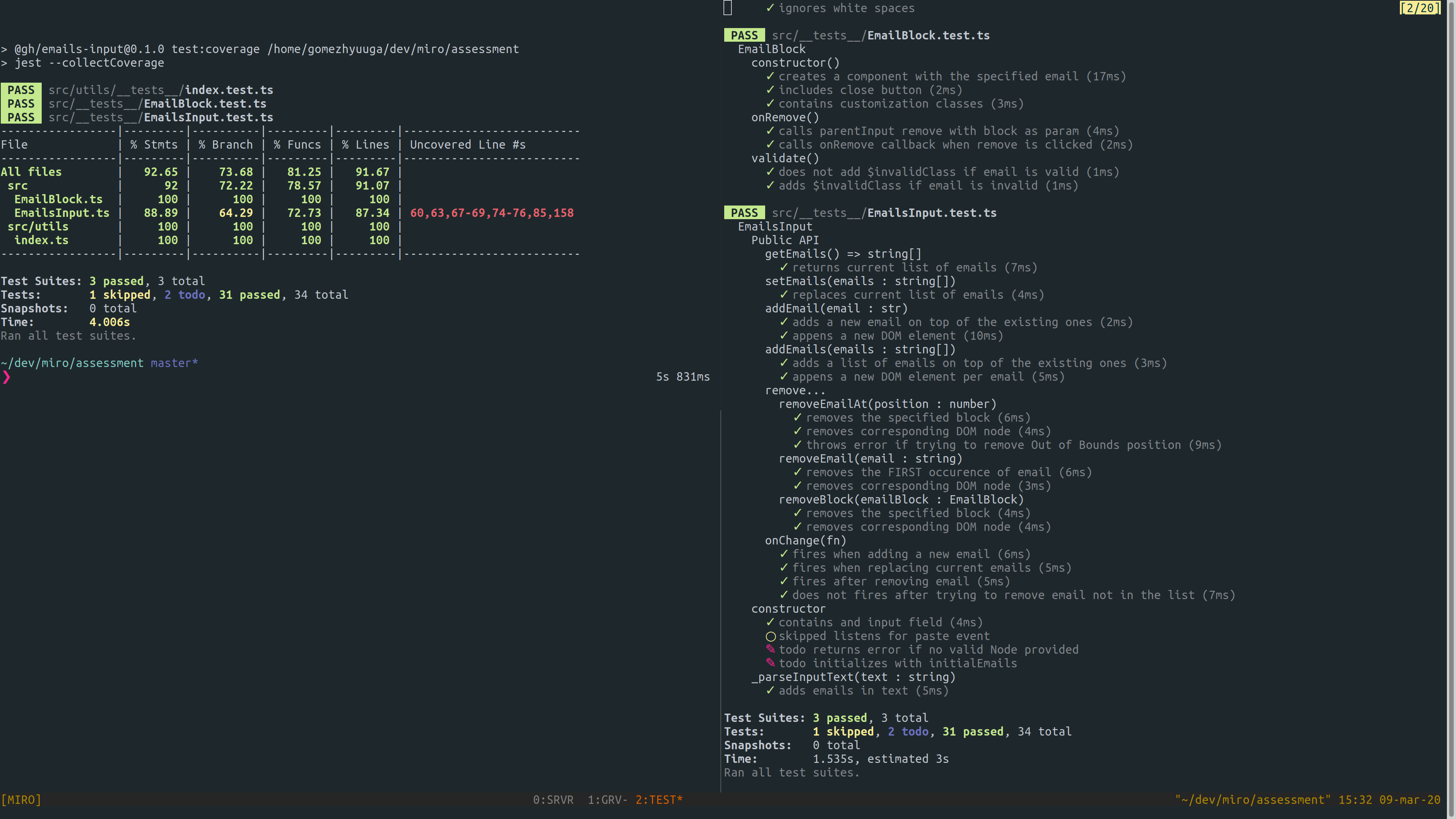This screenshot has width=1456, height=819.
Task: Click the 'onChange(fn)' group heading
Action: [805, 540]
